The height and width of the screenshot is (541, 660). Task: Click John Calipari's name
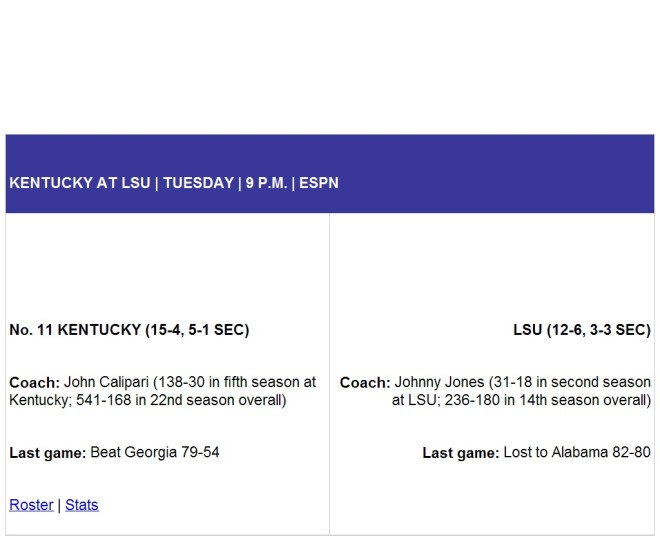(x=106, y=382)
